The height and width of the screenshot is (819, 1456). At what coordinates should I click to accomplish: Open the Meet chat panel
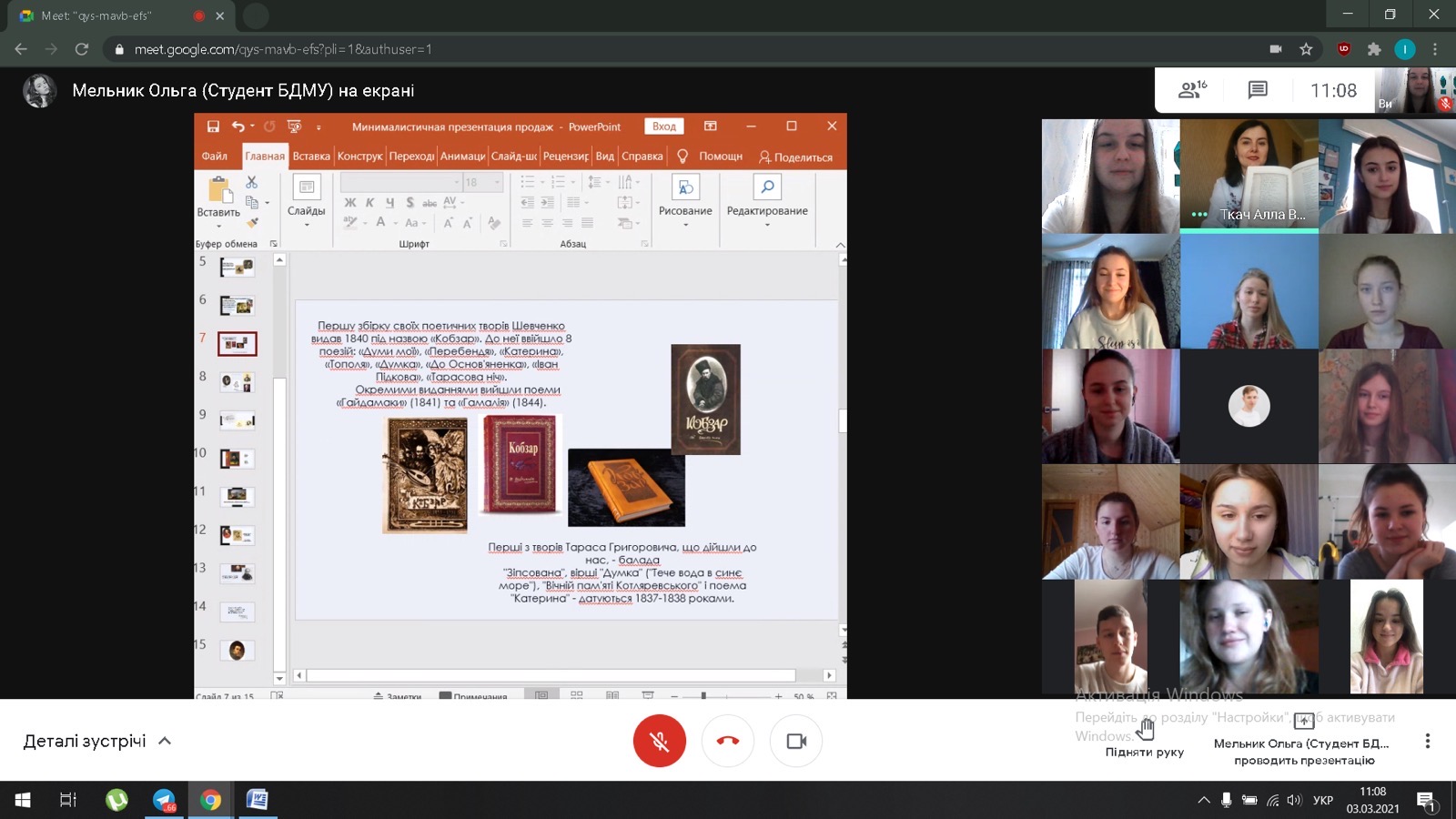tap(1258, 89)
